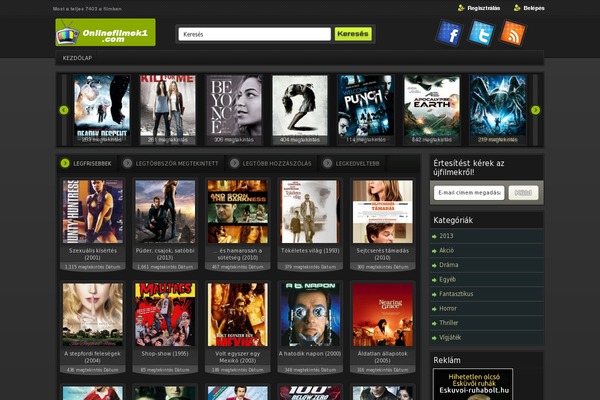600x400 pixels.
Task: Open Tökéletes világ (1993) poster
Action: coord(310,212)
